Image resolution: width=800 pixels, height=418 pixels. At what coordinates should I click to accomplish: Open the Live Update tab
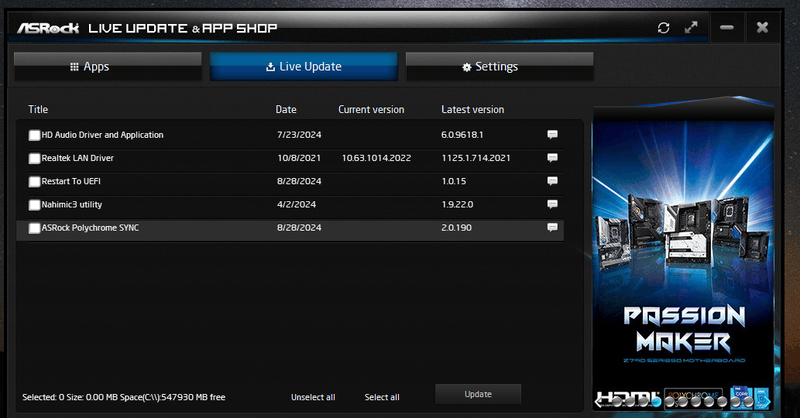(304, 66)
